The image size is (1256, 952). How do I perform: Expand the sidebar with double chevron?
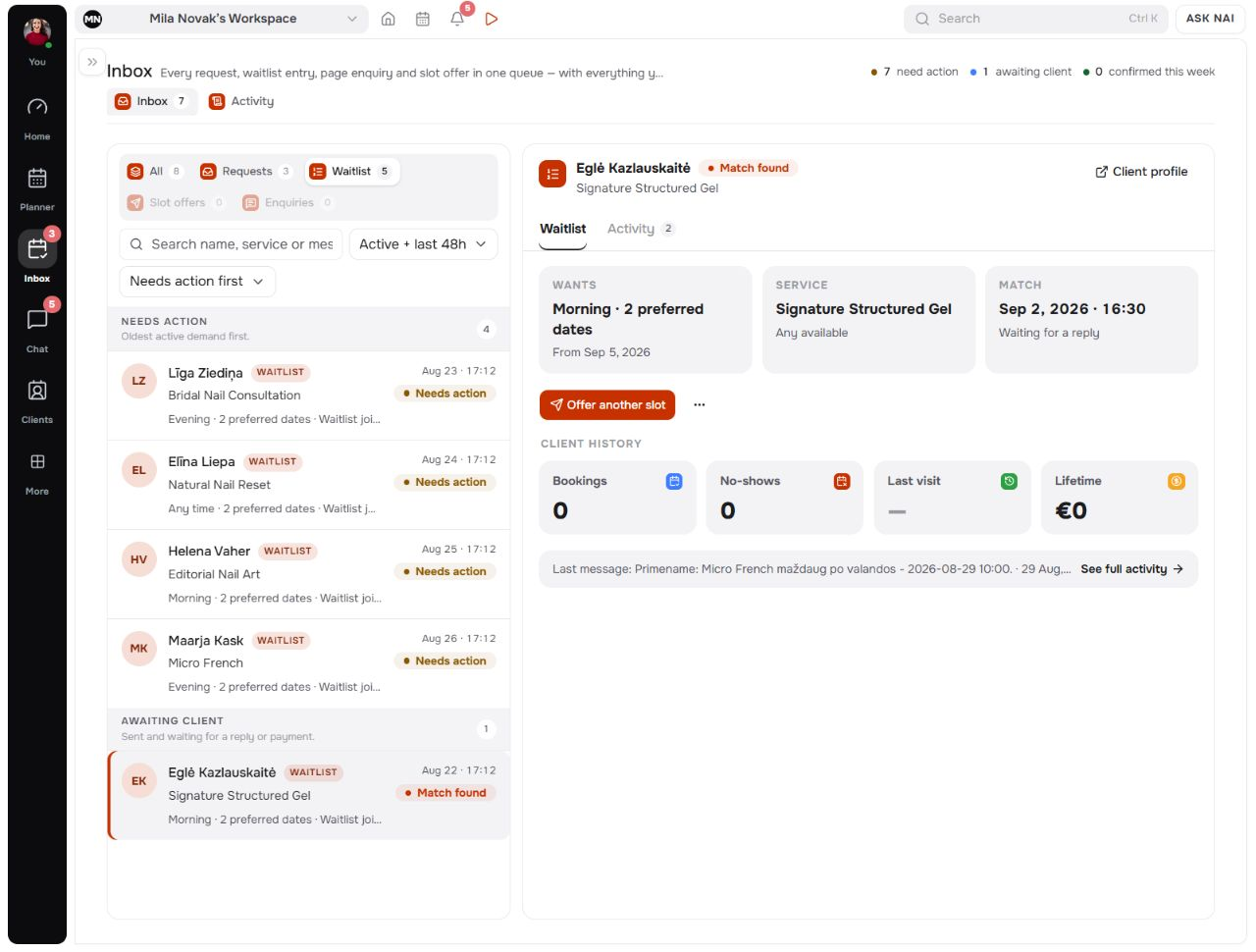pyautogui.click(x=92, y=62)
